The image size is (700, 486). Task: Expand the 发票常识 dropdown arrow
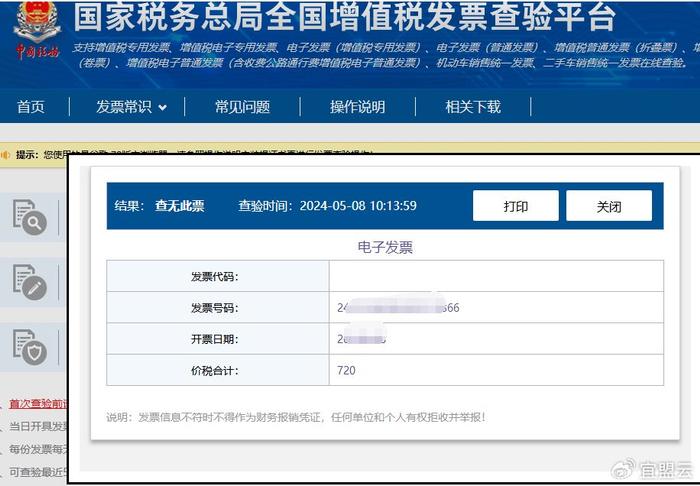tap(162, 108)
